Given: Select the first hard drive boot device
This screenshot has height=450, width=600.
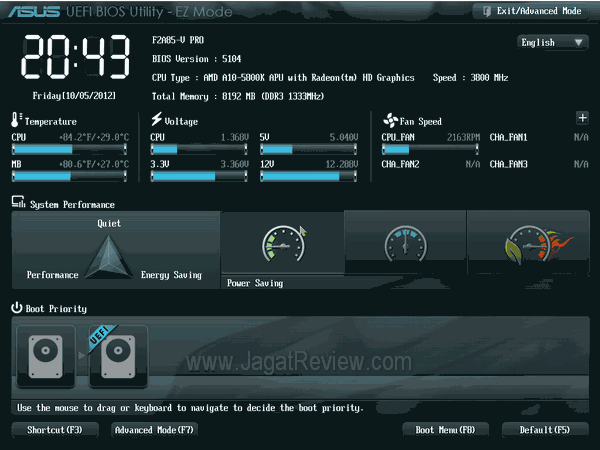Looking at the screenshot, I should [x=46, y=356].
